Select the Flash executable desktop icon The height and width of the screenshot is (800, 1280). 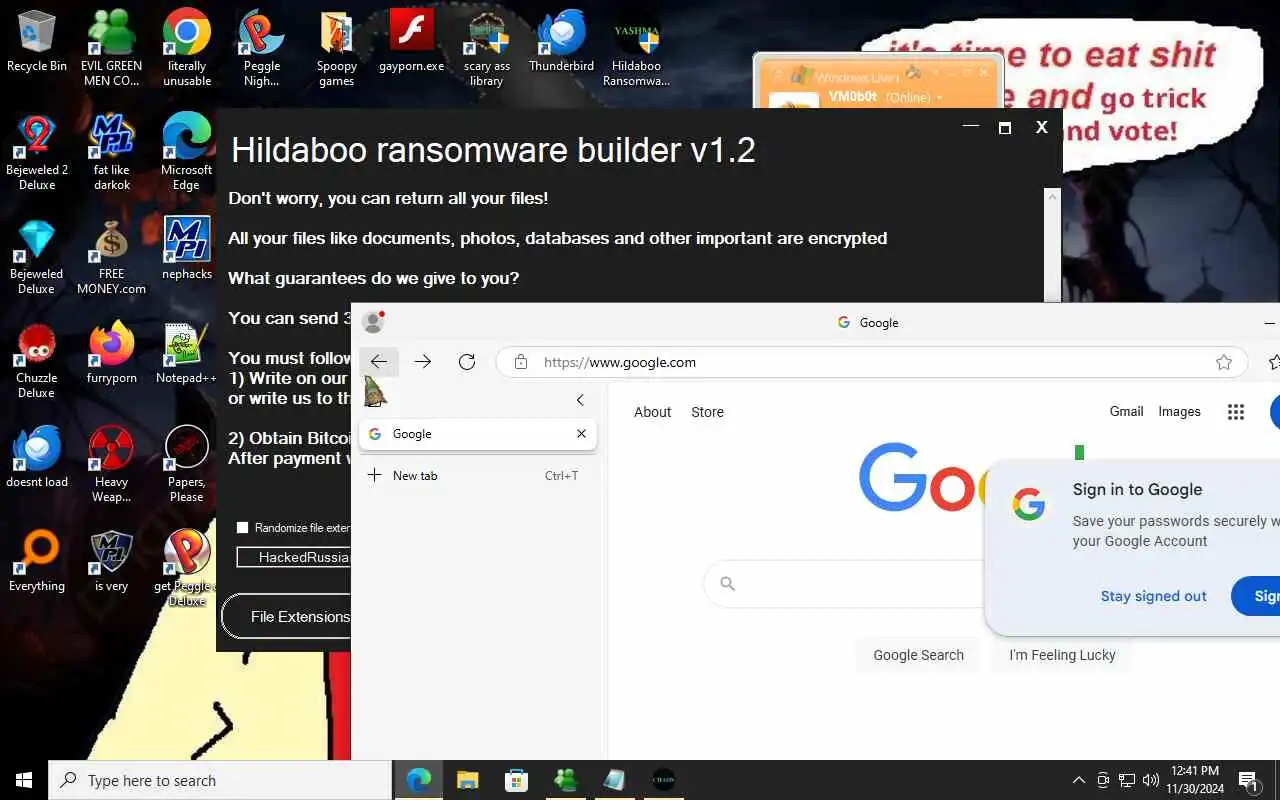tap(411, 42)
